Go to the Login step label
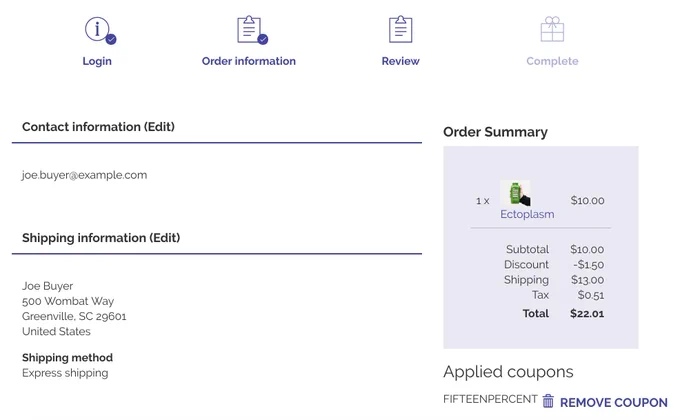The height and width of the screenshot is (420, 680). click(97, 61)
